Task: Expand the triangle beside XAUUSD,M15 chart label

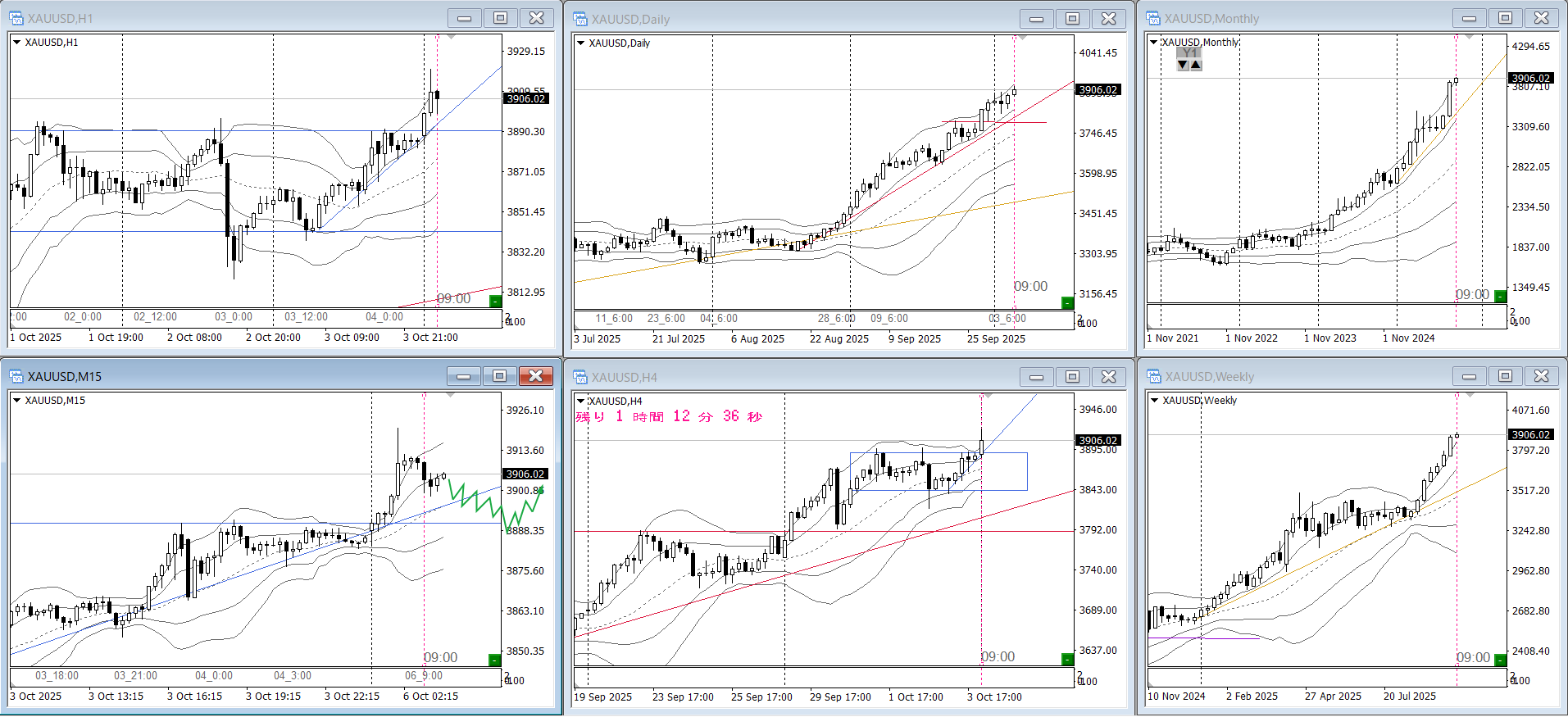Action: pos(16,400)
